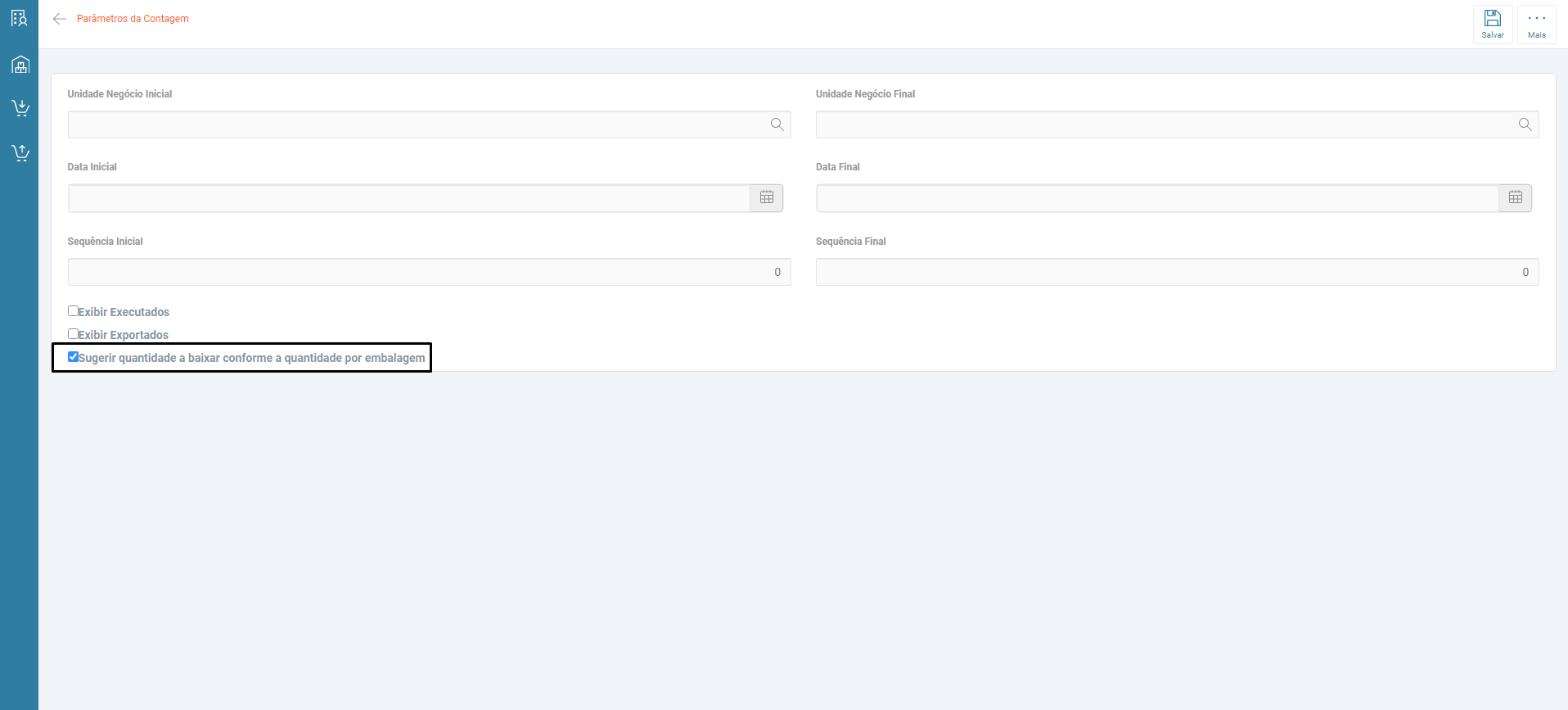Image resolution: width=1568 pixels, height=710 pixels.
Task: Click the Sequência Final number field
Action: (1177, 272)
